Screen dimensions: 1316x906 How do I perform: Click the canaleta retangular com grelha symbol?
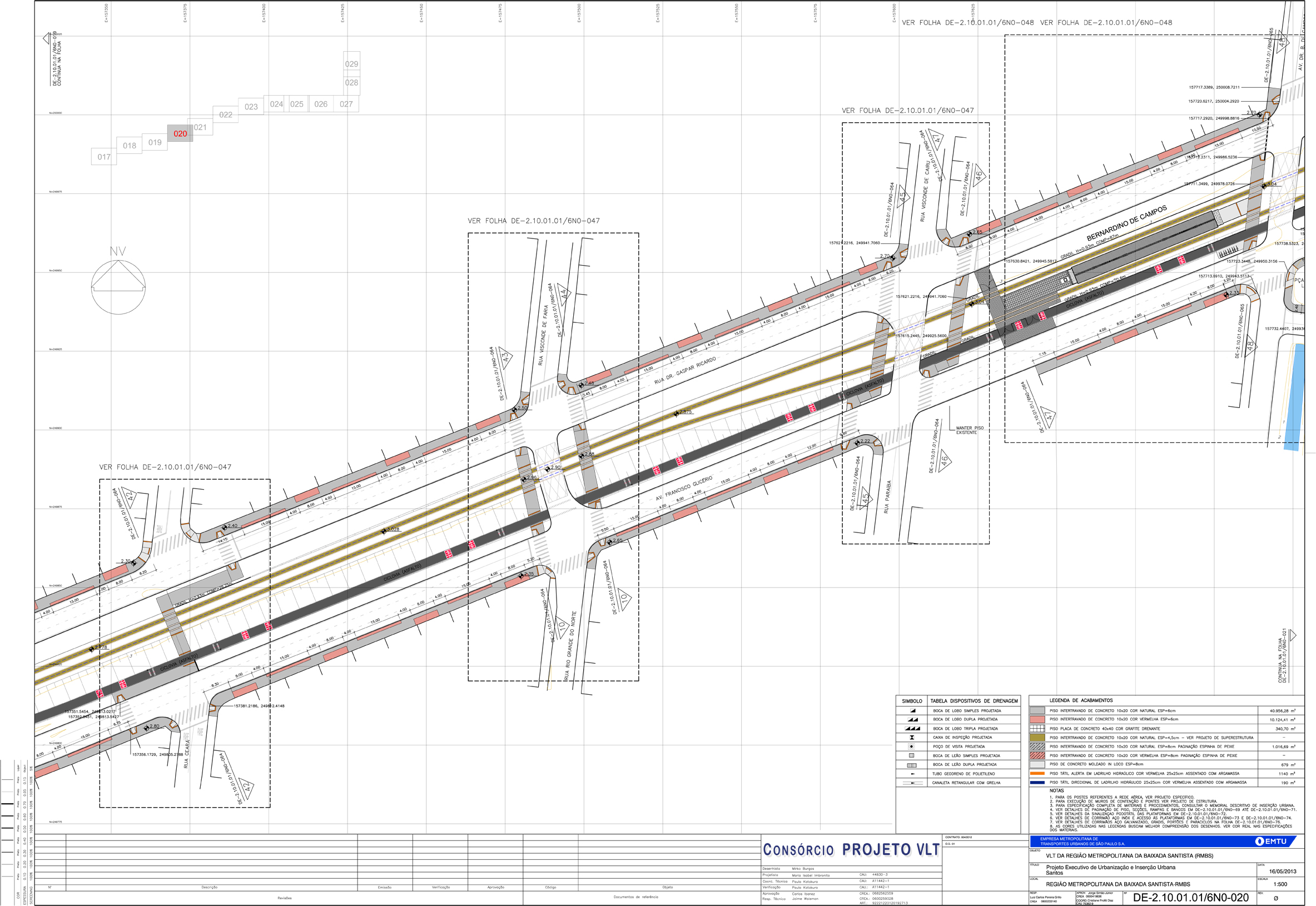912,783
